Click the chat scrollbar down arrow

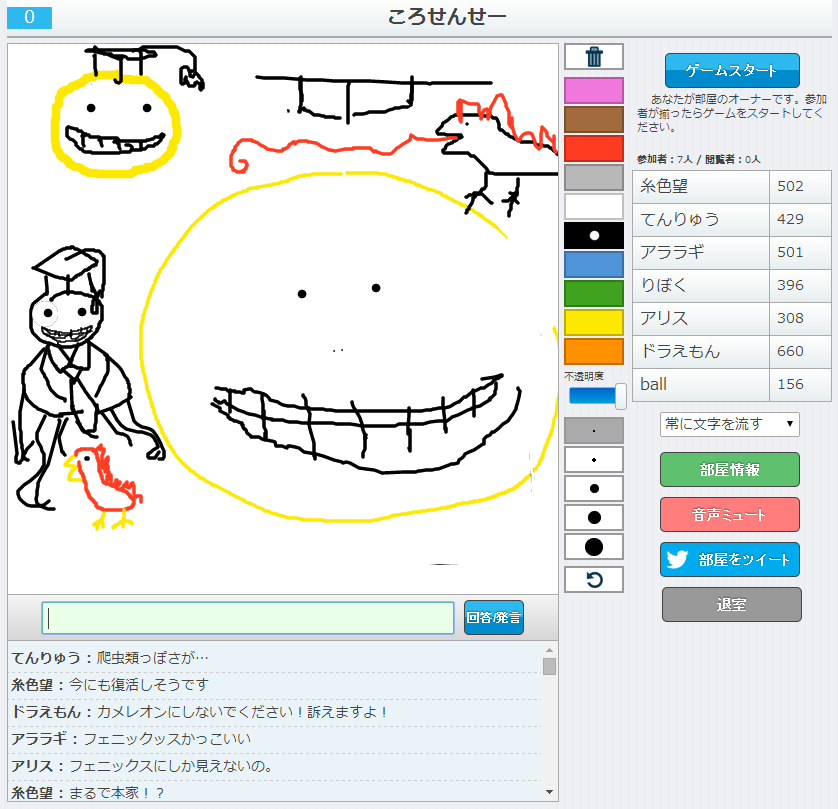[x=549, y=792]
